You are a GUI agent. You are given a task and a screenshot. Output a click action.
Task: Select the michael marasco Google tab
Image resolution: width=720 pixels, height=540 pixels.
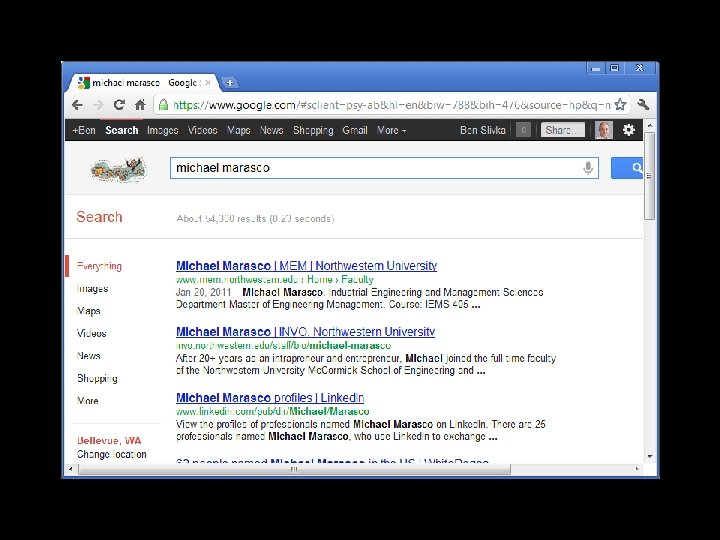(x=142, y=83)
